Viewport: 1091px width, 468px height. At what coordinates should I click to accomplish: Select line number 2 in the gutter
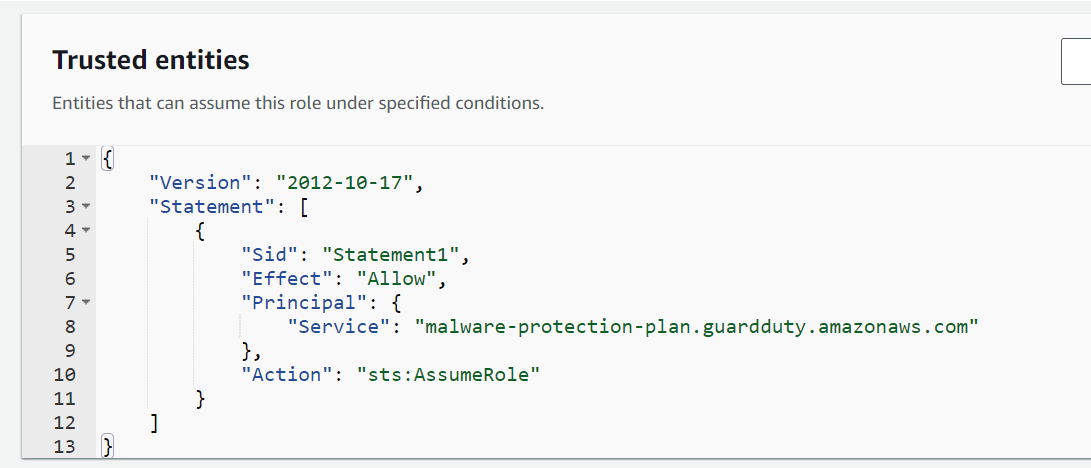[x=69, y=183]
